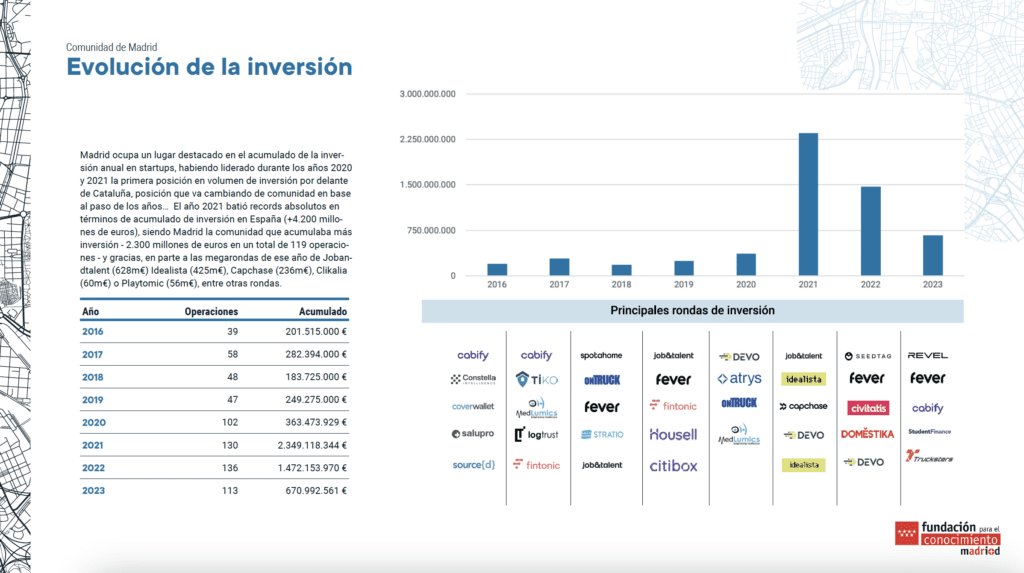Select year 2022 in the table
The width and height of the screenshot is (1024, 573).
coord(93,468)
